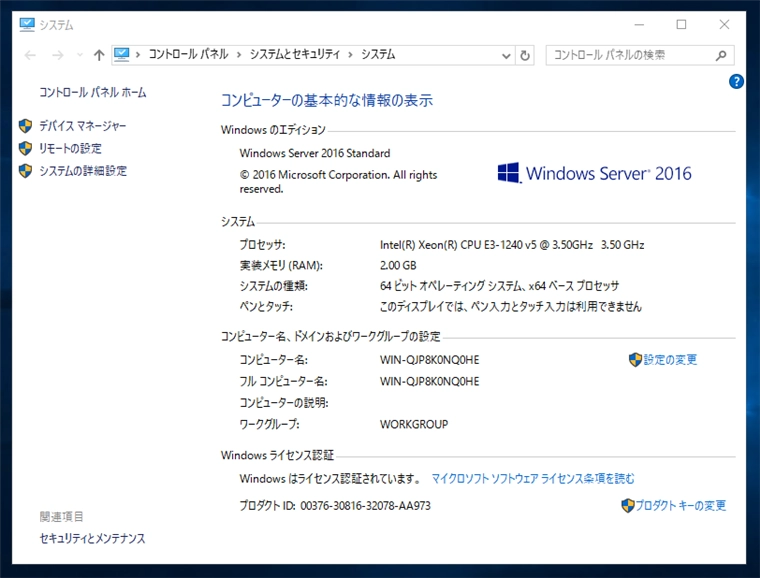Open コントロール パネル ホーム link
The width and height of the screenshot is (760, 578).
click(x=93, y=93)
